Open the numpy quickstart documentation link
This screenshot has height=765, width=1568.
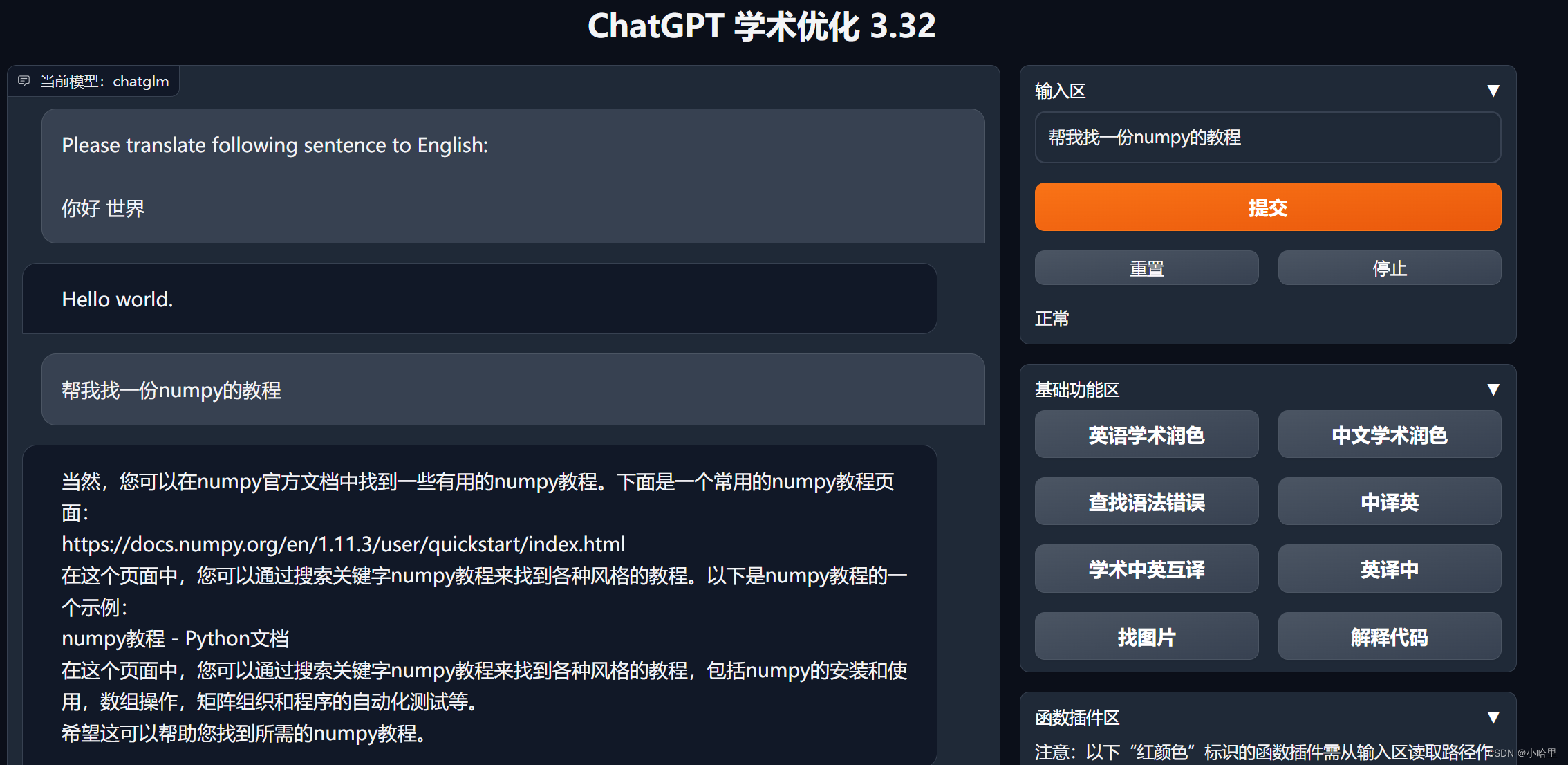coord(343,544)
